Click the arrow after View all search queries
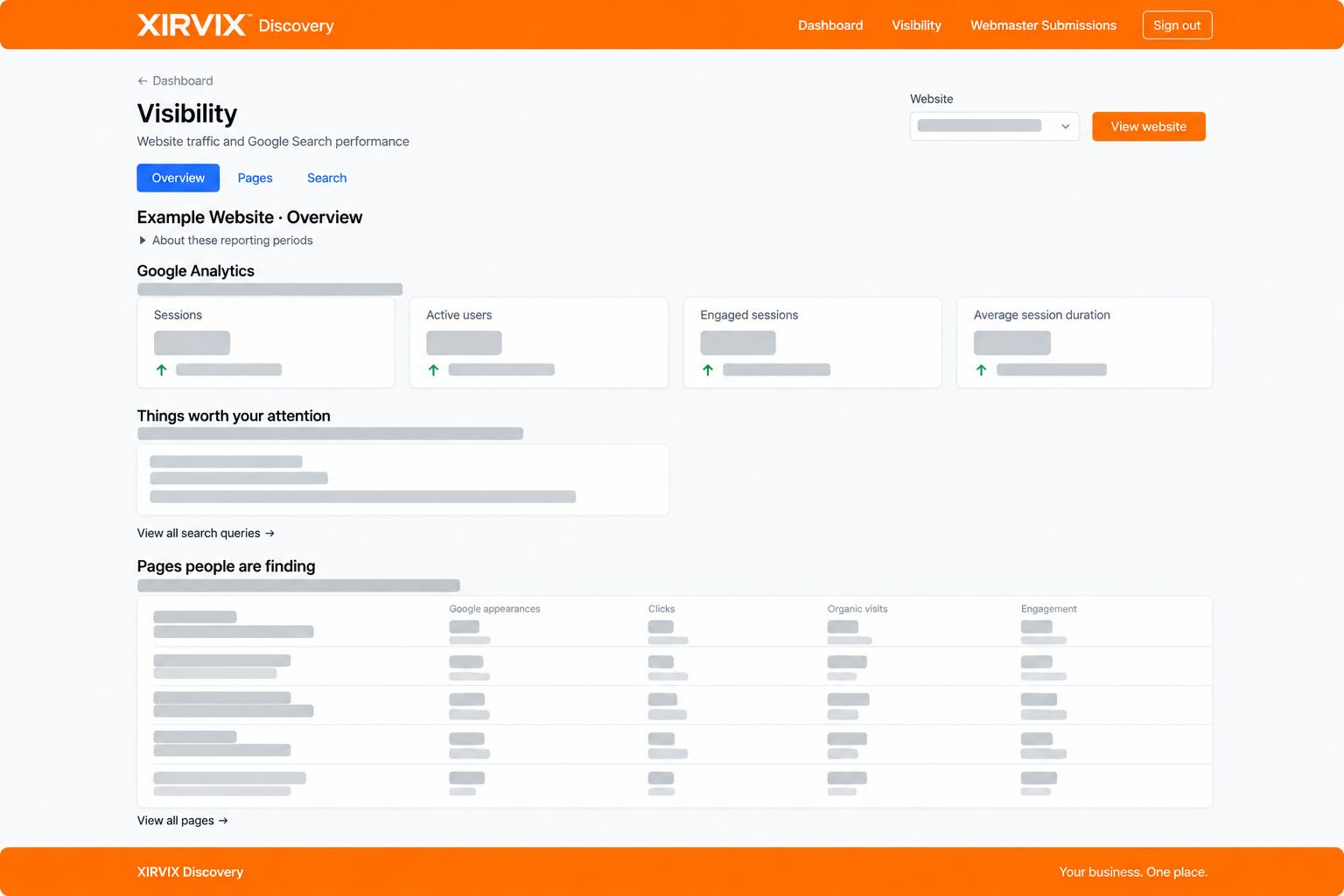 pos(269,533)
